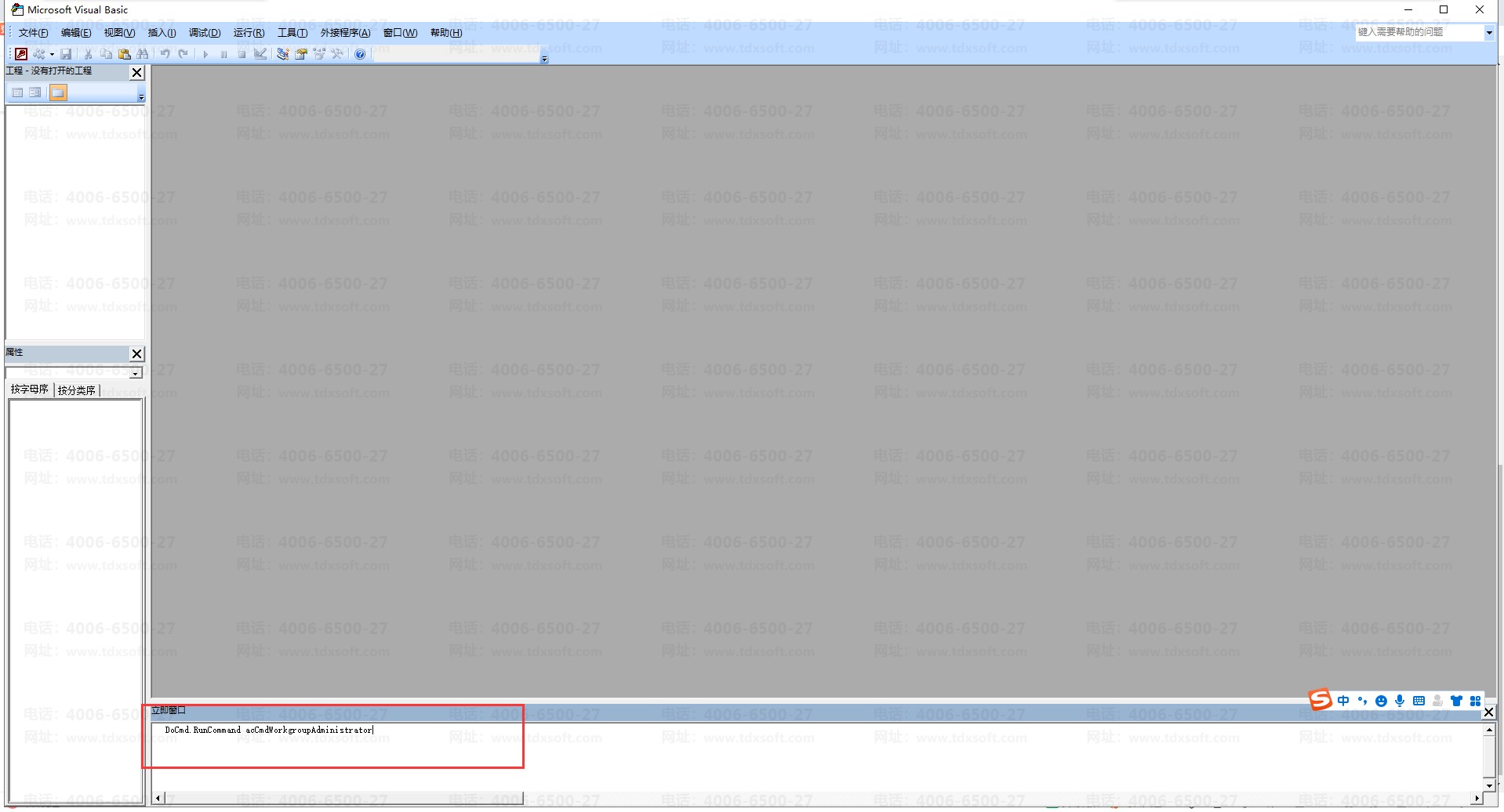Image resolution: width=1504 pixels, height=812 pixels.
Task: Click immediate window scroll down arrow
Action: 1489,785
